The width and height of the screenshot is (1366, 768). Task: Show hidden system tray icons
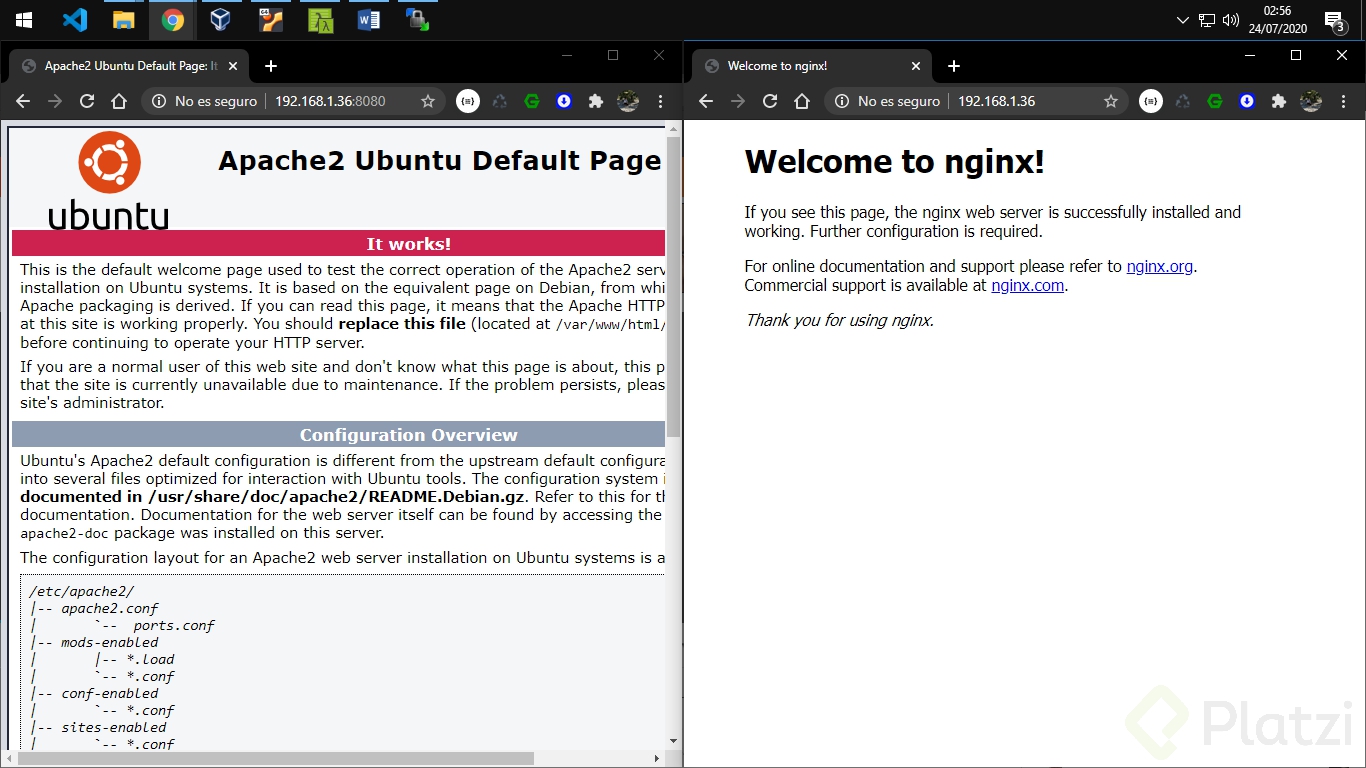pyautogui.click(x=1183, y=20)
